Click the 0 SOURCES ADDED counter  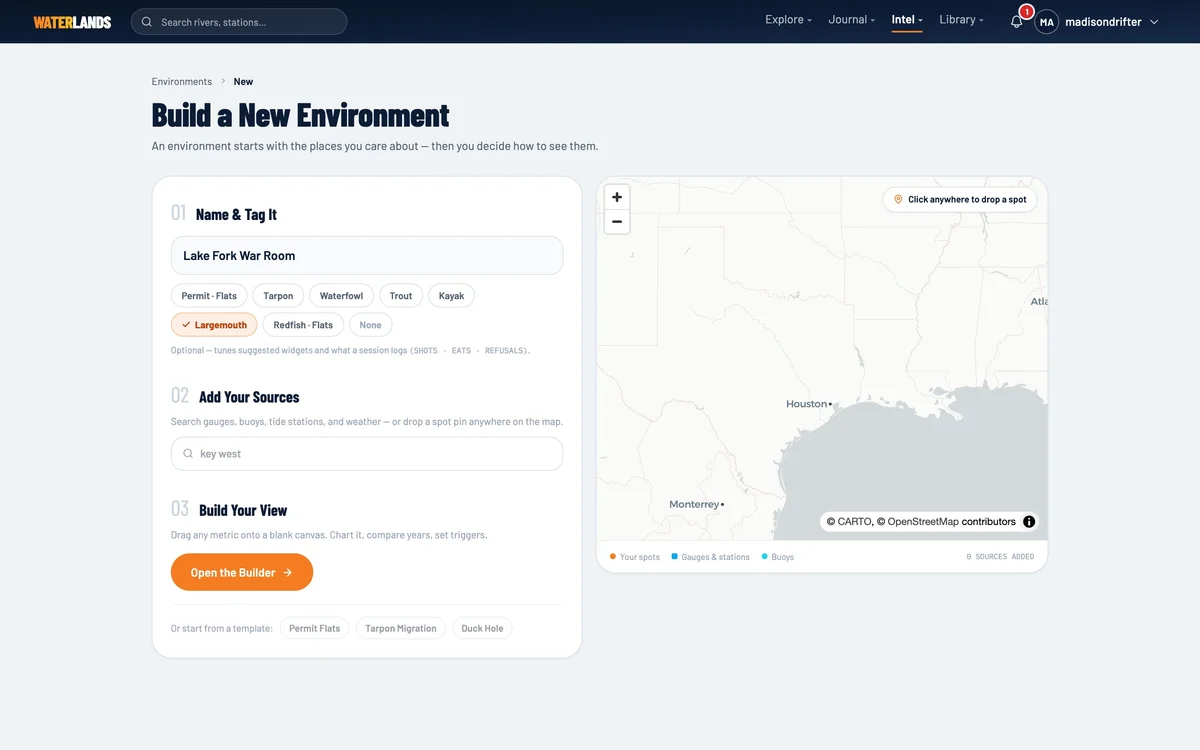click(x=1000, y=557)
